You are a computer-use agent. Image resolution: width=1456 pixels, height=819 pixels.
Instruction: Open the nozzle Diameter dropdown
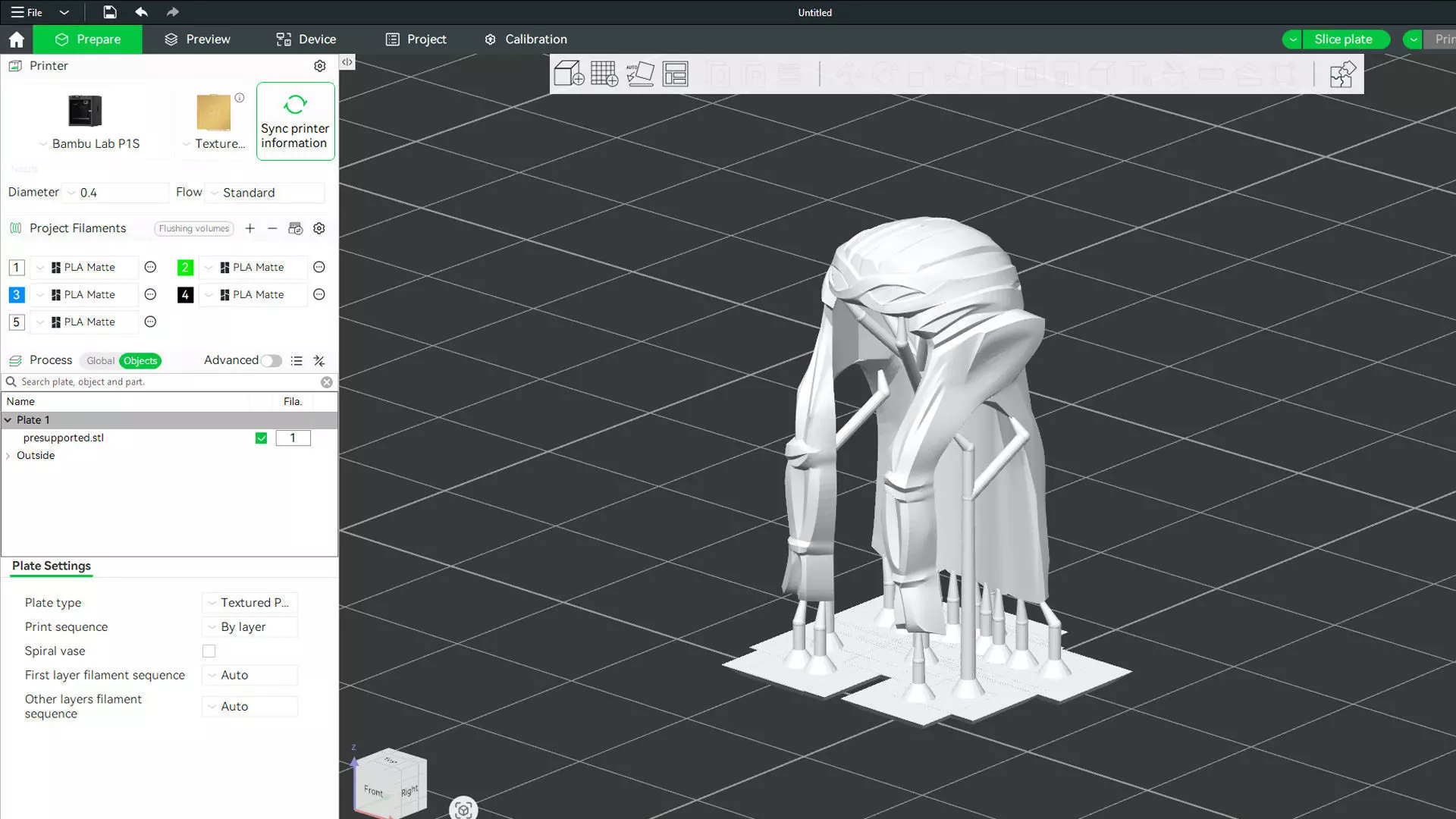tap(118, 193)
